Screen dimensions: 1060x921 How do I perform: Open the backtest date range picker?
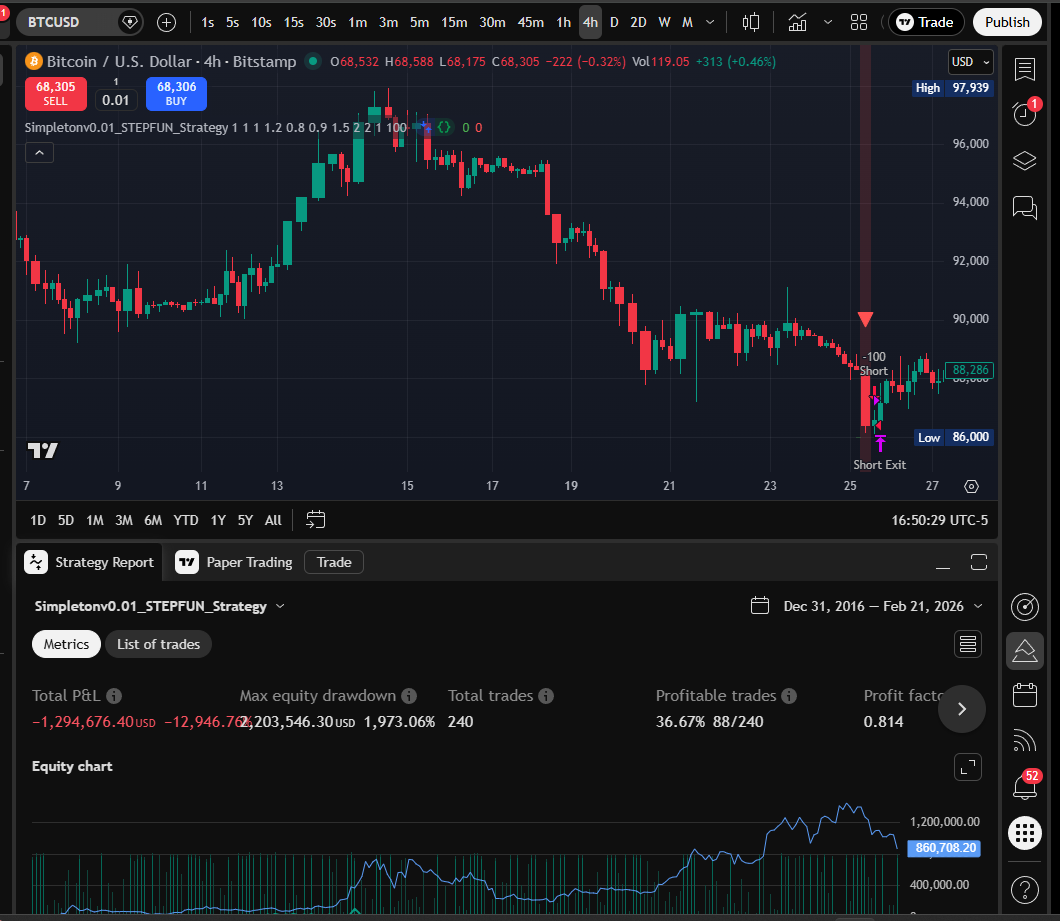click(x=866, y=605)
